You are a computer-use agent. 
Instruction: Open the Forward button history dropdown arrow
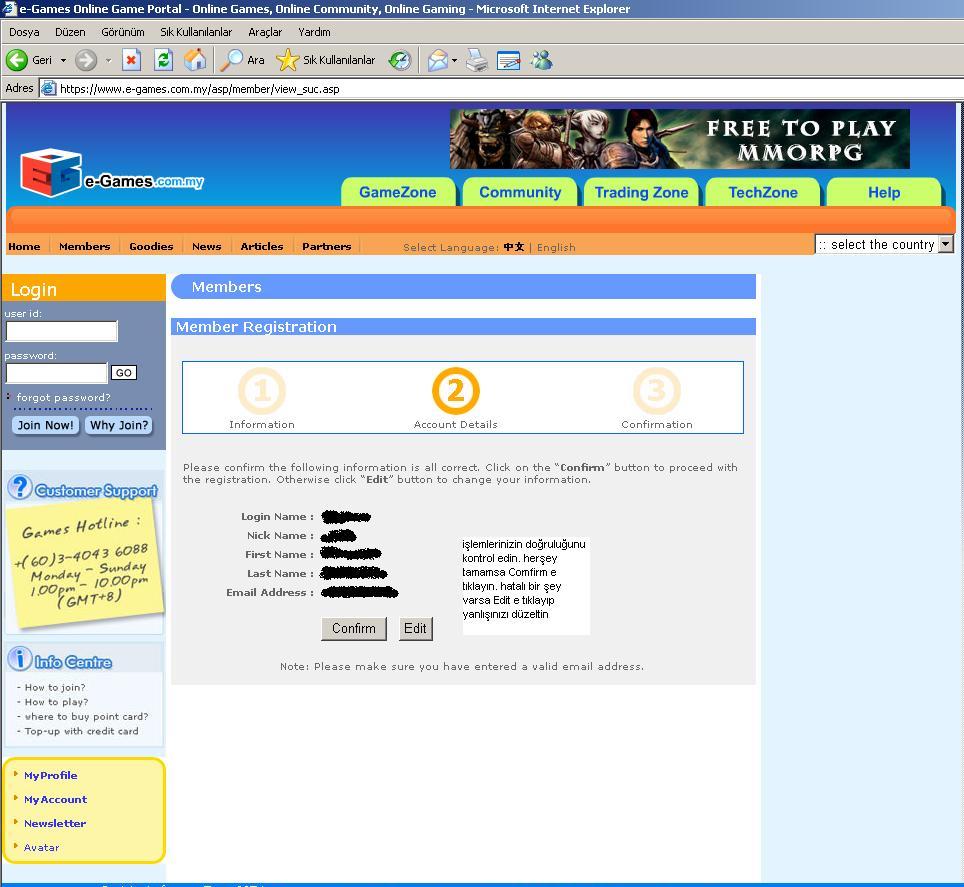pyautogui.click(x=108, y=60)
